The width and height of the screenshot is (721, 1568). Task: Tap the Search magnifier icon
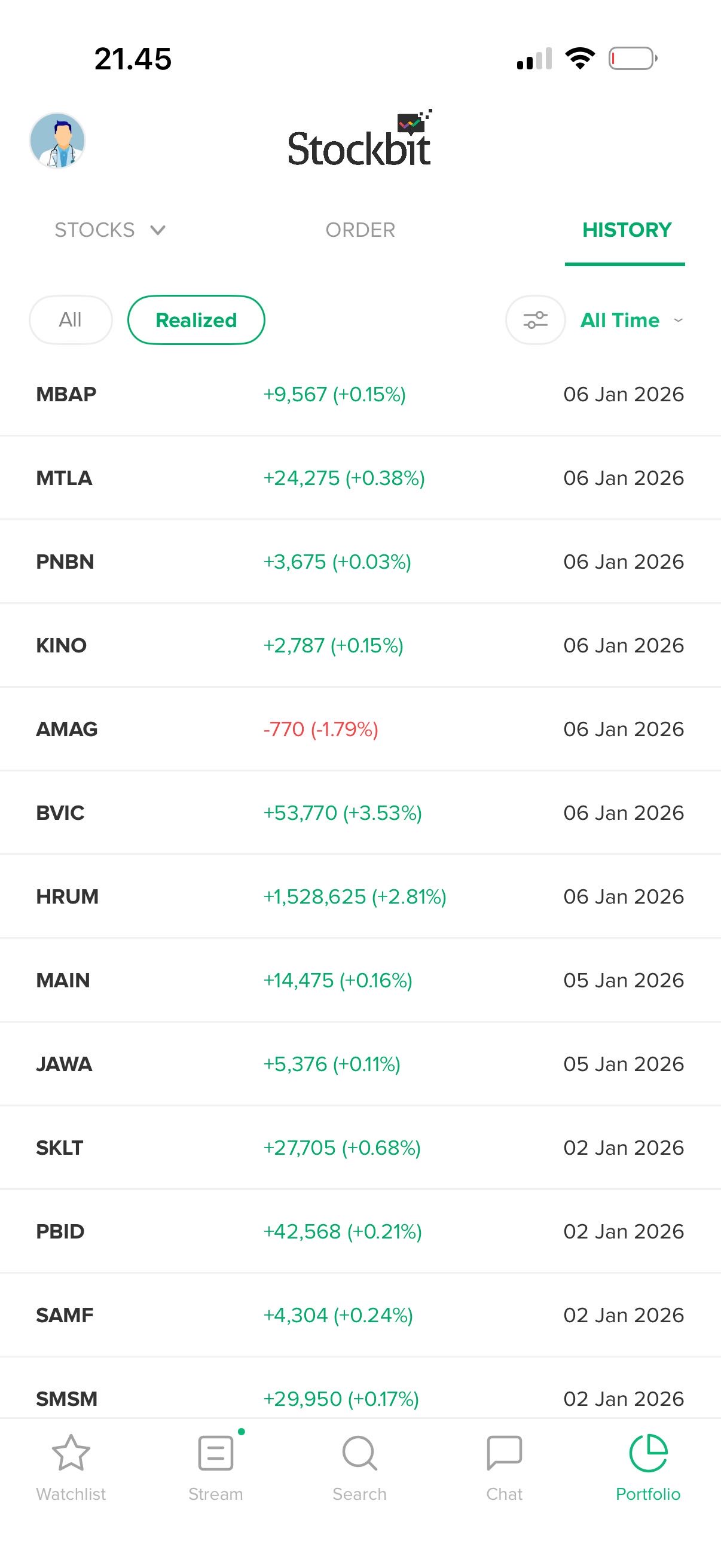click(359, 1454)
